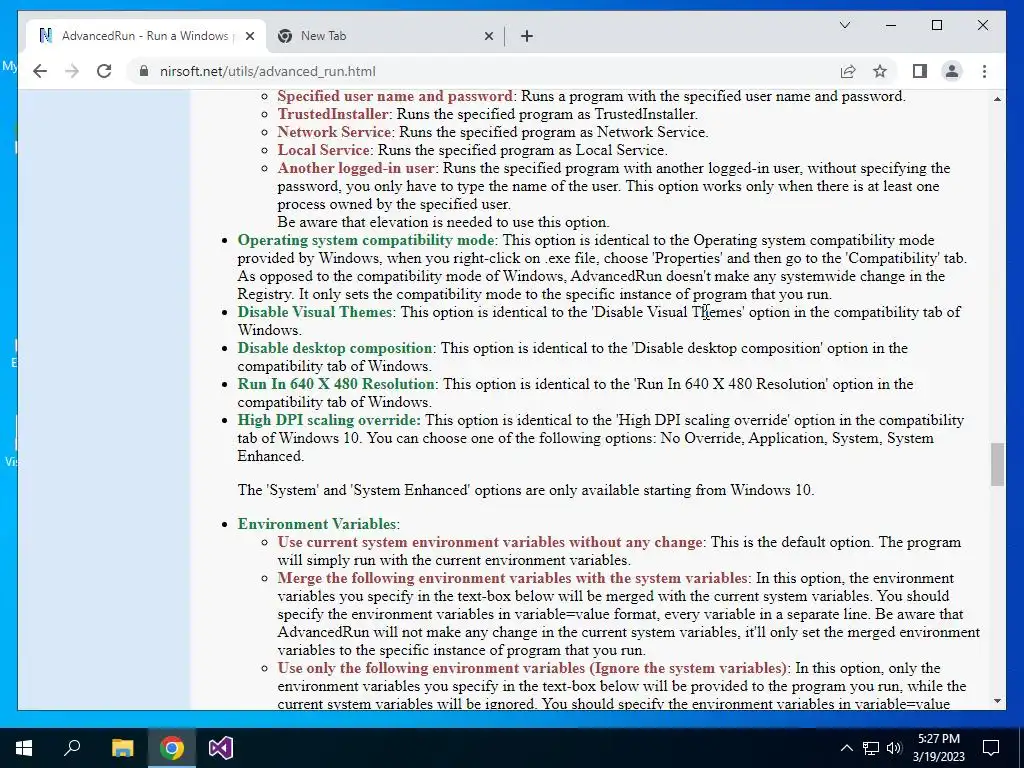The width and height of the screenshot is (1024, 768).
Task: Click the 'System Enhanced' options sentence
Action: [x=526, y=490]
